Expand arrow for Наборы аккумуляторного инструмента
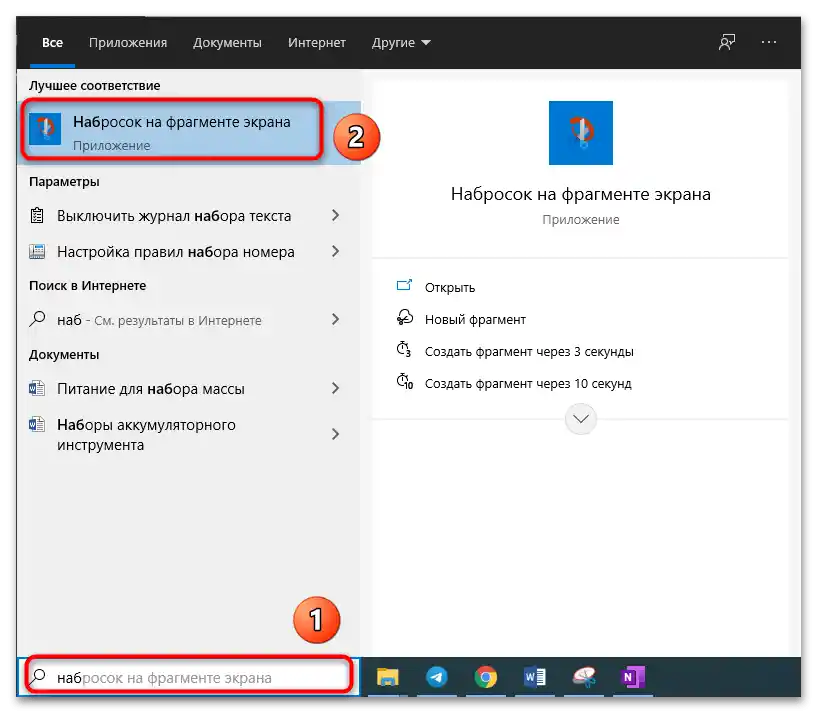Screen dimensions: 817x713 (336, 434)
